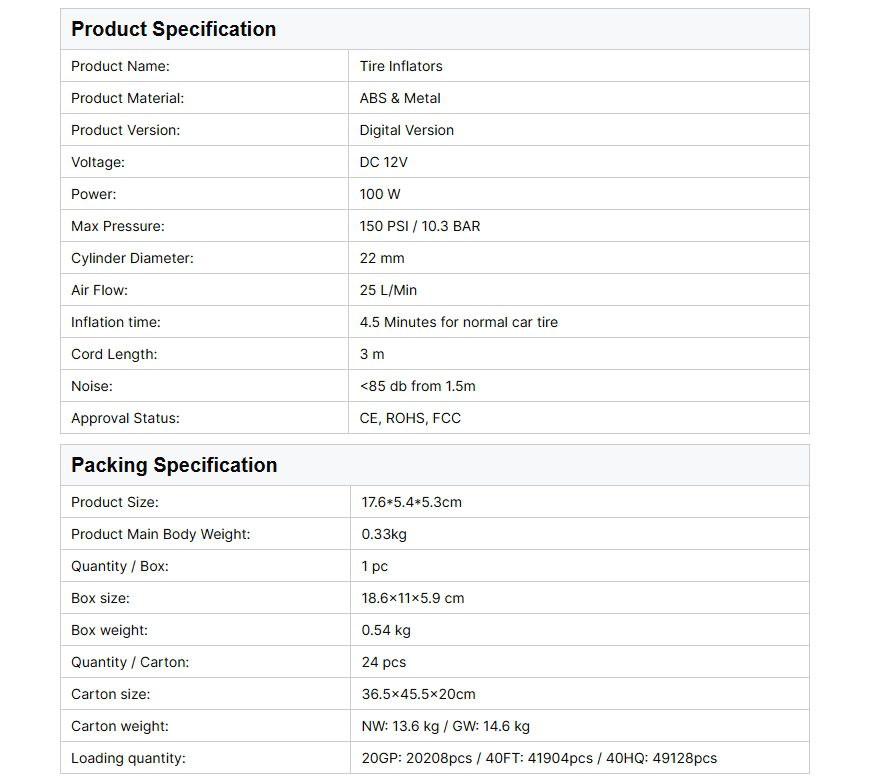Click the CE, ROHS, FCC approval value
The height and width of the screenshot is (783, 877).
tap(411, 418)
